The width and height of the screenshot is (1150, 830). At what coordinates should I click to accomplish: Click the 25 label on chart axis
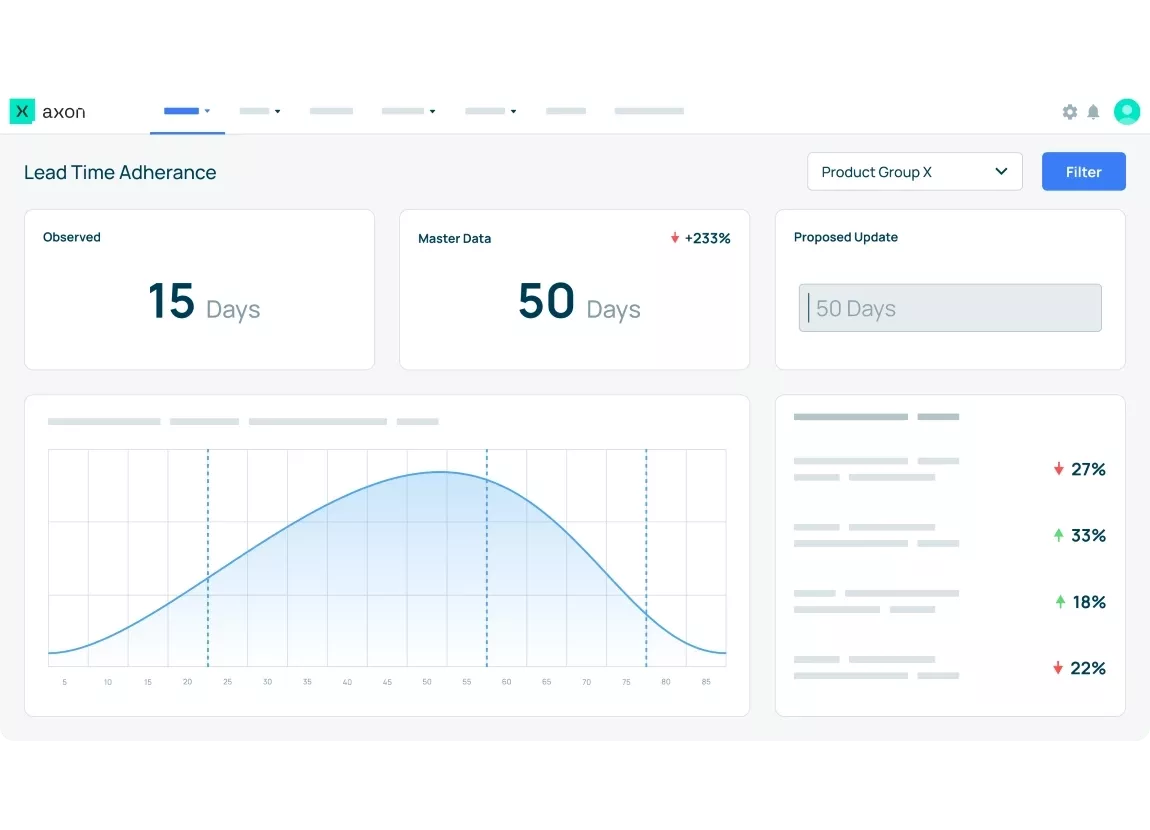(227, 682)
